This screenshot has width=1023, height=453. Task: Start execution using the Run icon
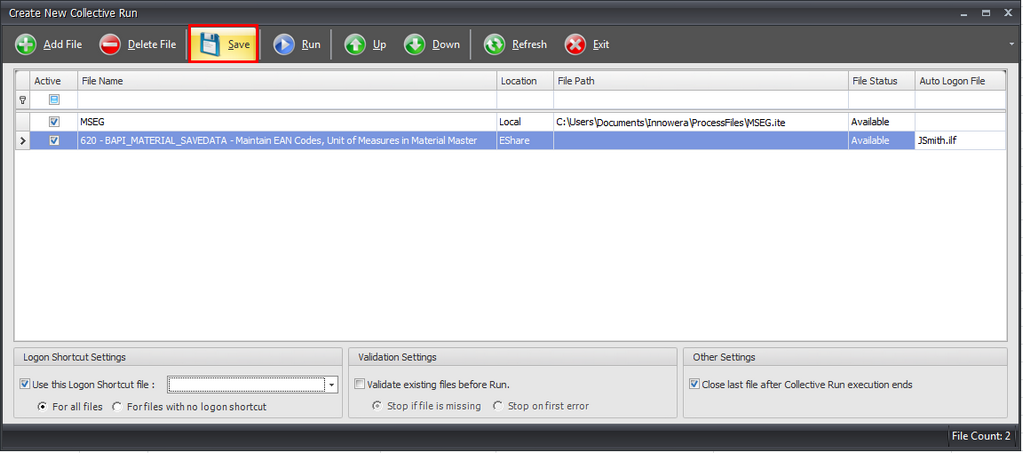point(284,45)
